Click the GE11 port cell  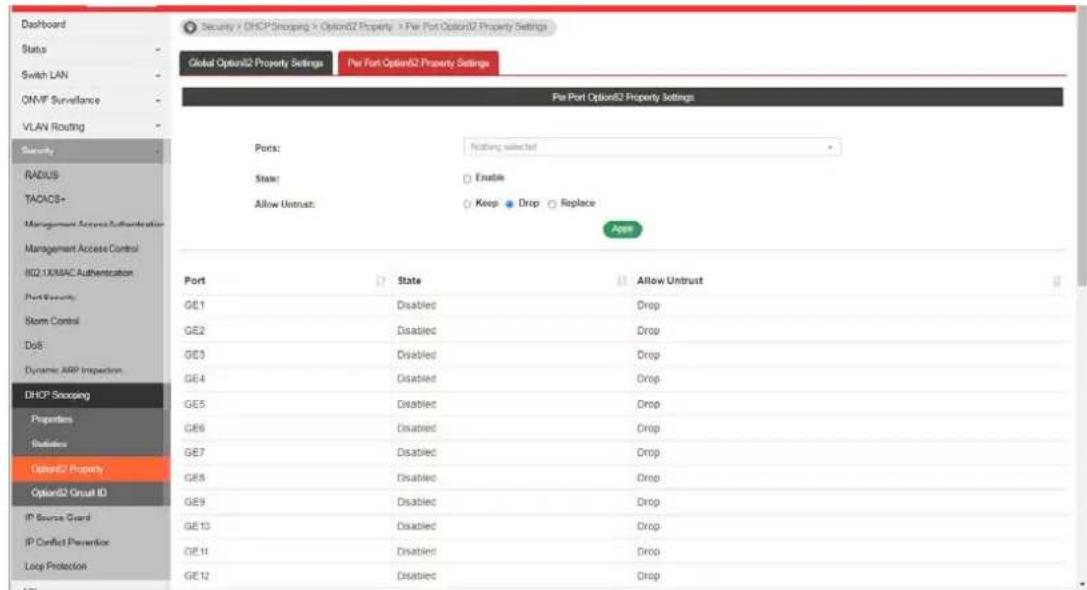click(196, 552)
